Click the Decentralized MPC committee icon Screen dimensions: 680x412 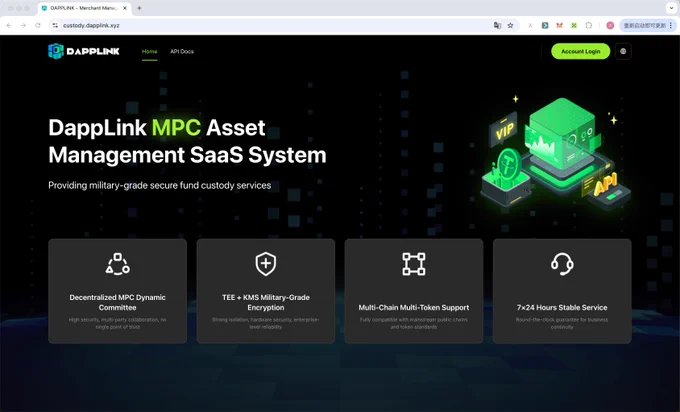pyautogui.click(x=118, y=264)
